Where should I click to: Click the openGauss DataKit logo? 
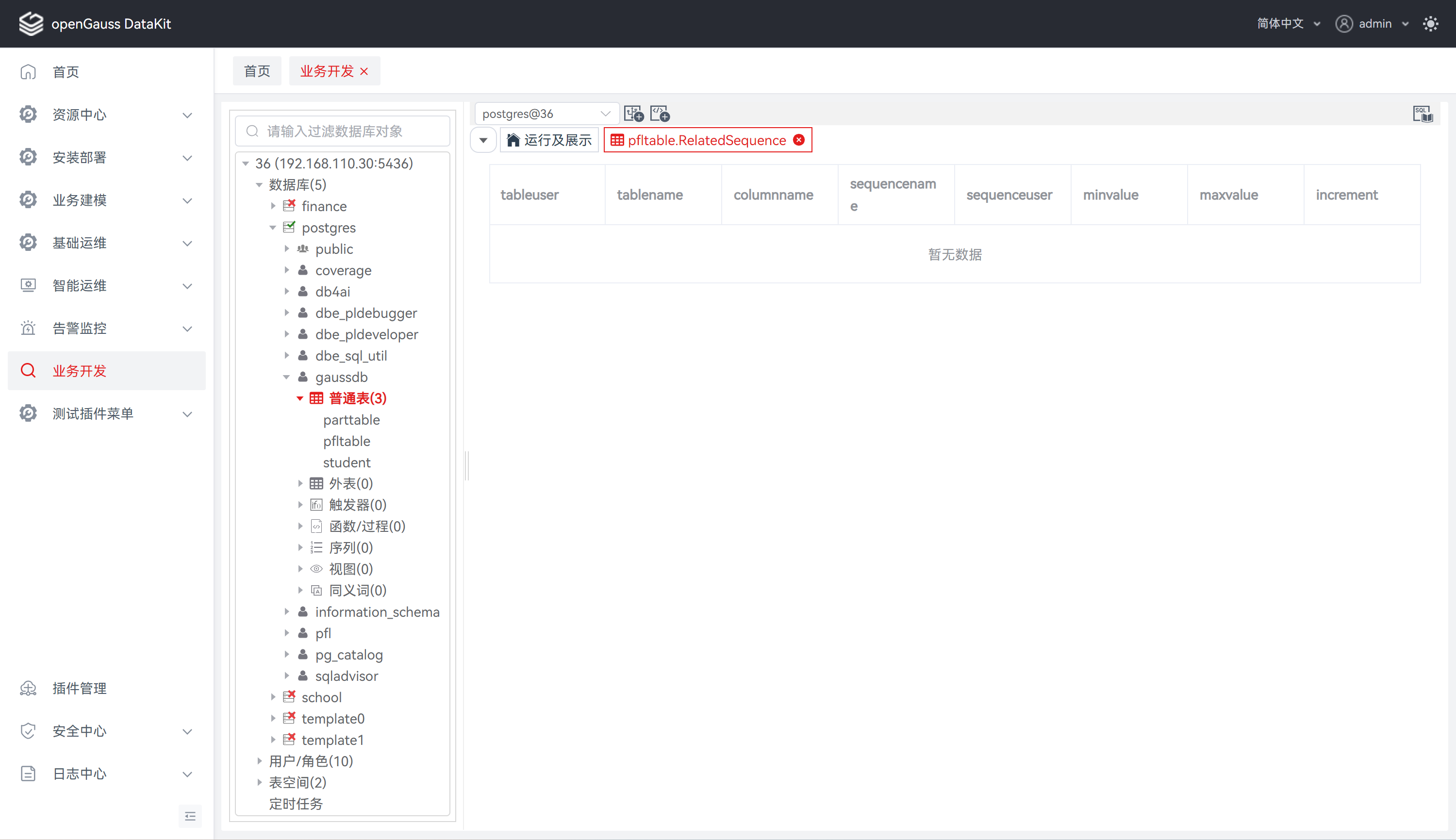coord(31,24)
